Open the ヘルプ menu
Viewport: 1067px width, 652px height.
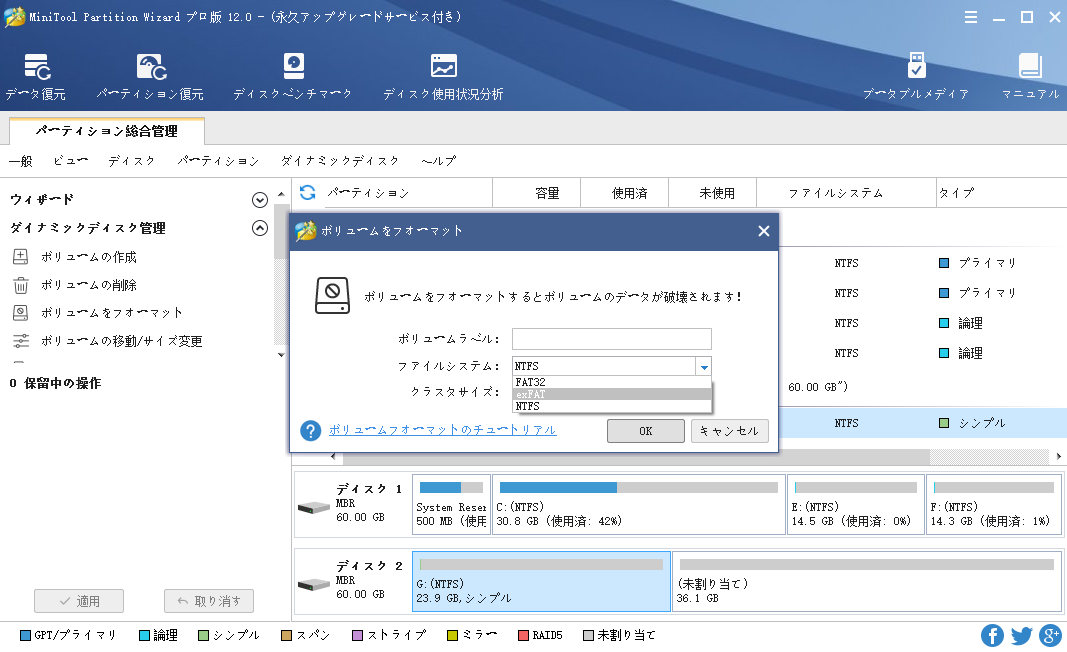click(439, 161)
